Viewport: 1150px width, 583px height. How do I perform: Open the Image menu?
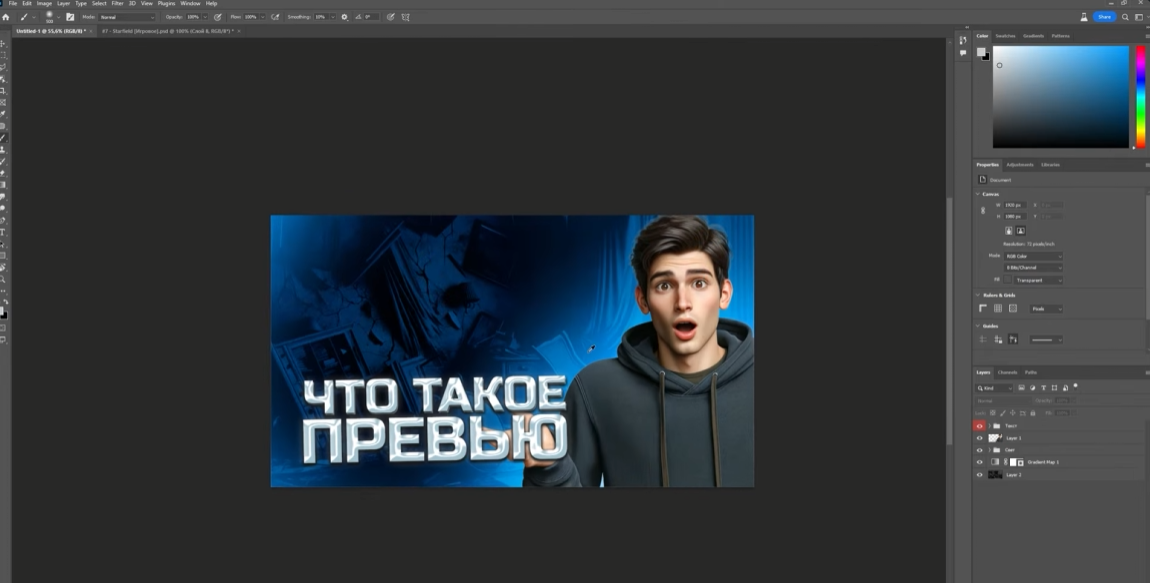pos(44,4)
